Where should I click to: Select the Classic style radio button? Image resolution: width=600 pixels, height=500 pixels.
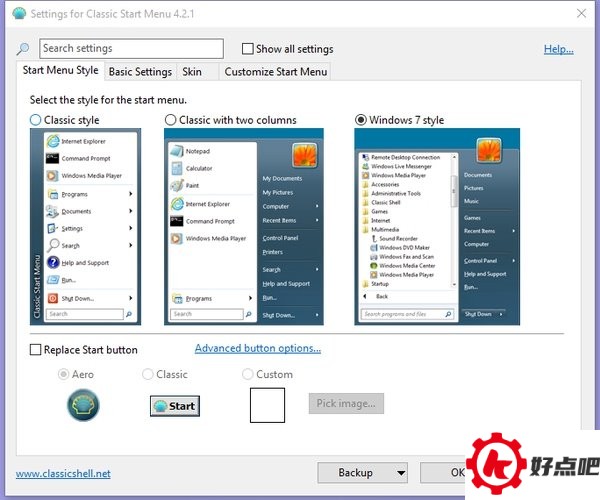pos(37,120)
